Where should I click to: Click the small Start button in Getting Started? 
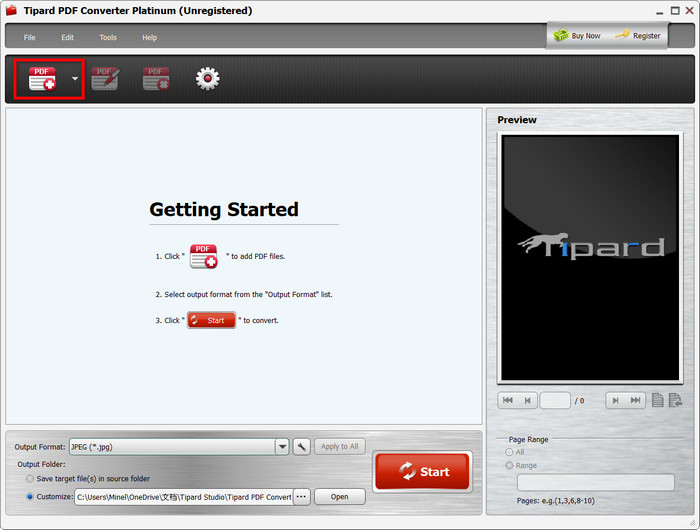point(211,320)
